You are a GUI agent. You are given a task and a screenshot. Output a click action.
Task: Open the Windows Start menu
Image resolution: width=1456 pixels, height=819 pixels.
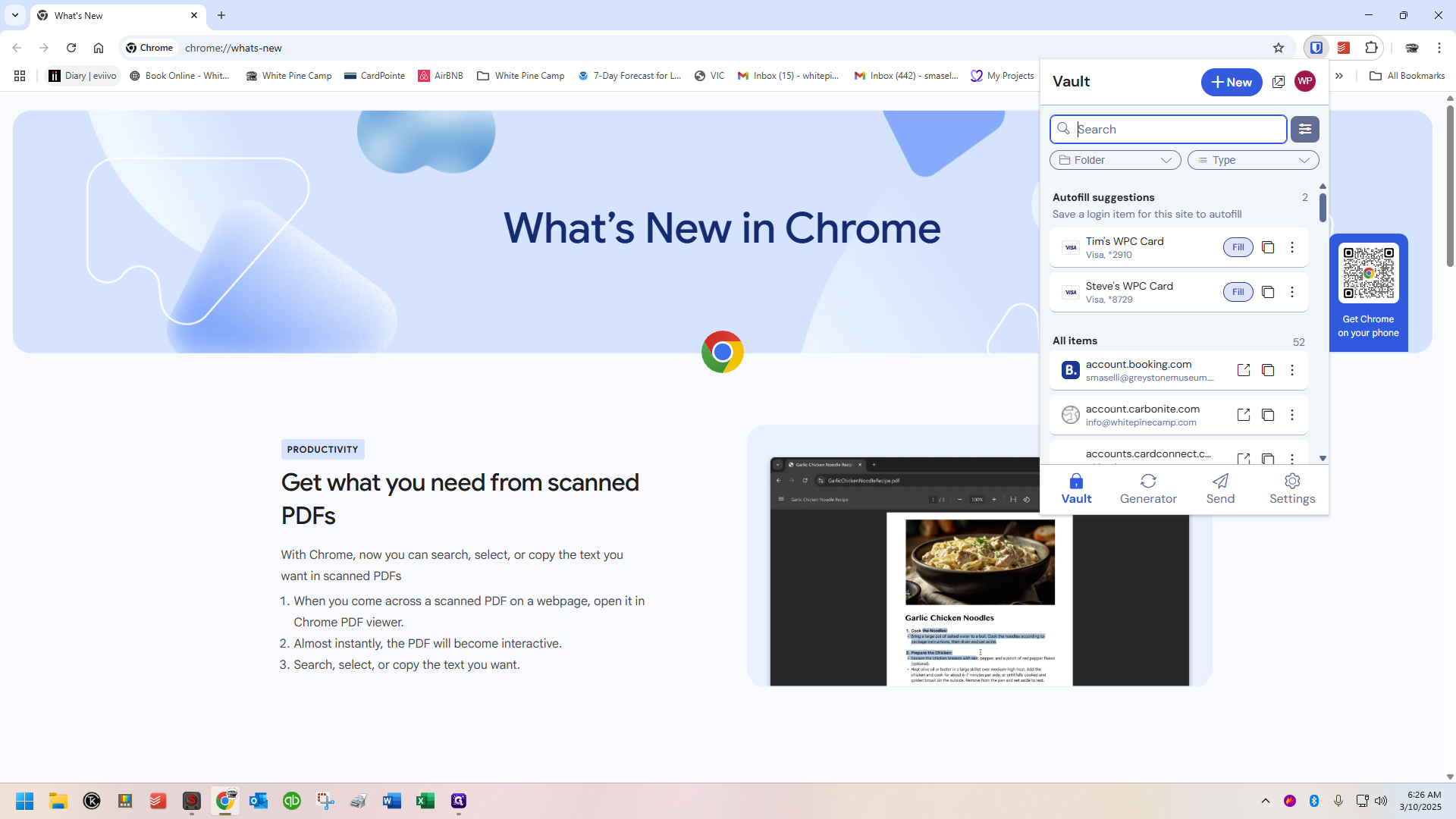coord(24,801)
